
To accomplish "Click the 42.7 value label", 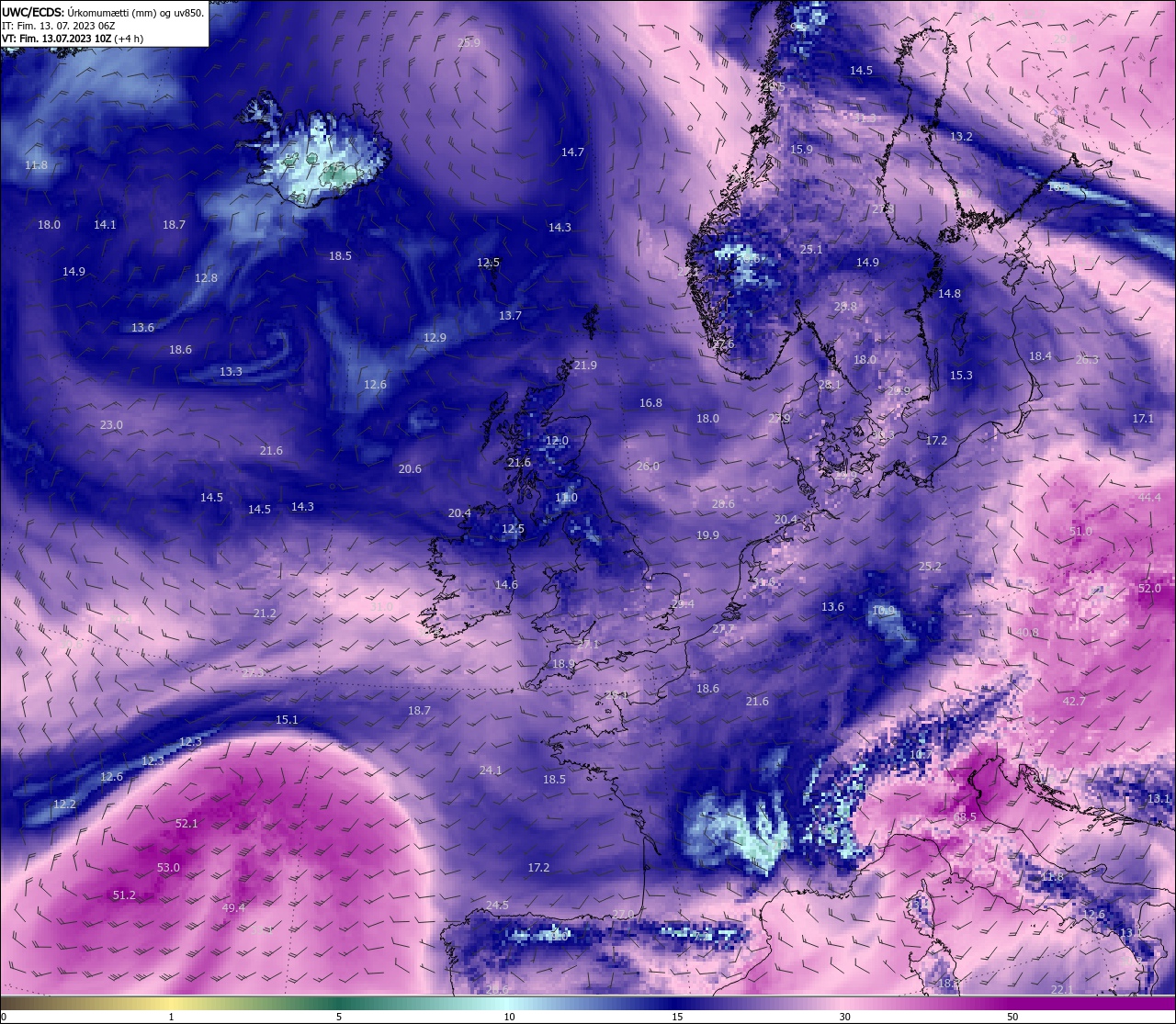I will [1074, 701].
